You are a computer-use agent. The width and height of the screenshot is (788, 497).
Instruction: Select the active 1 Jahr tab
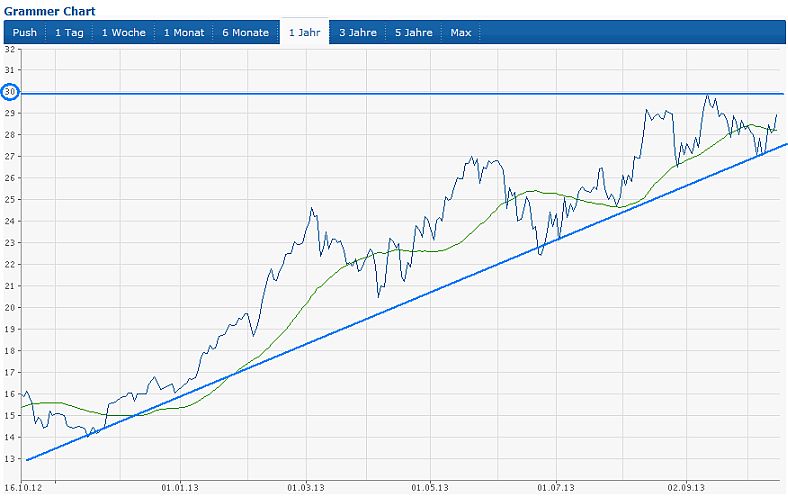point(304,33)
